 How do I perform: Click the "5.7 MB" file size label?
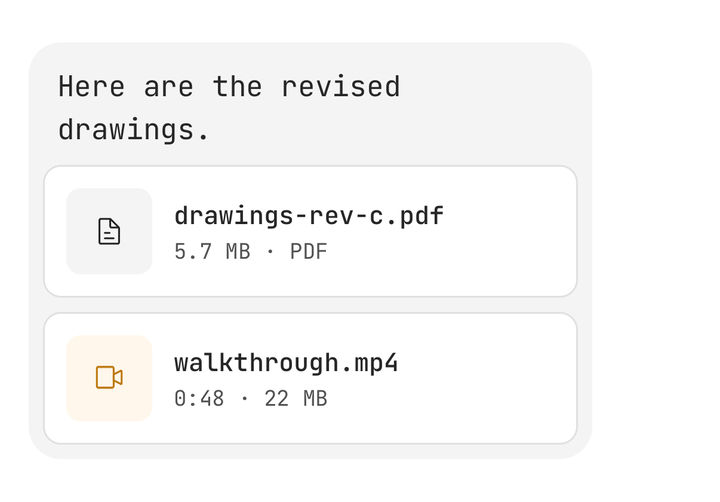(x=212, y=252)
